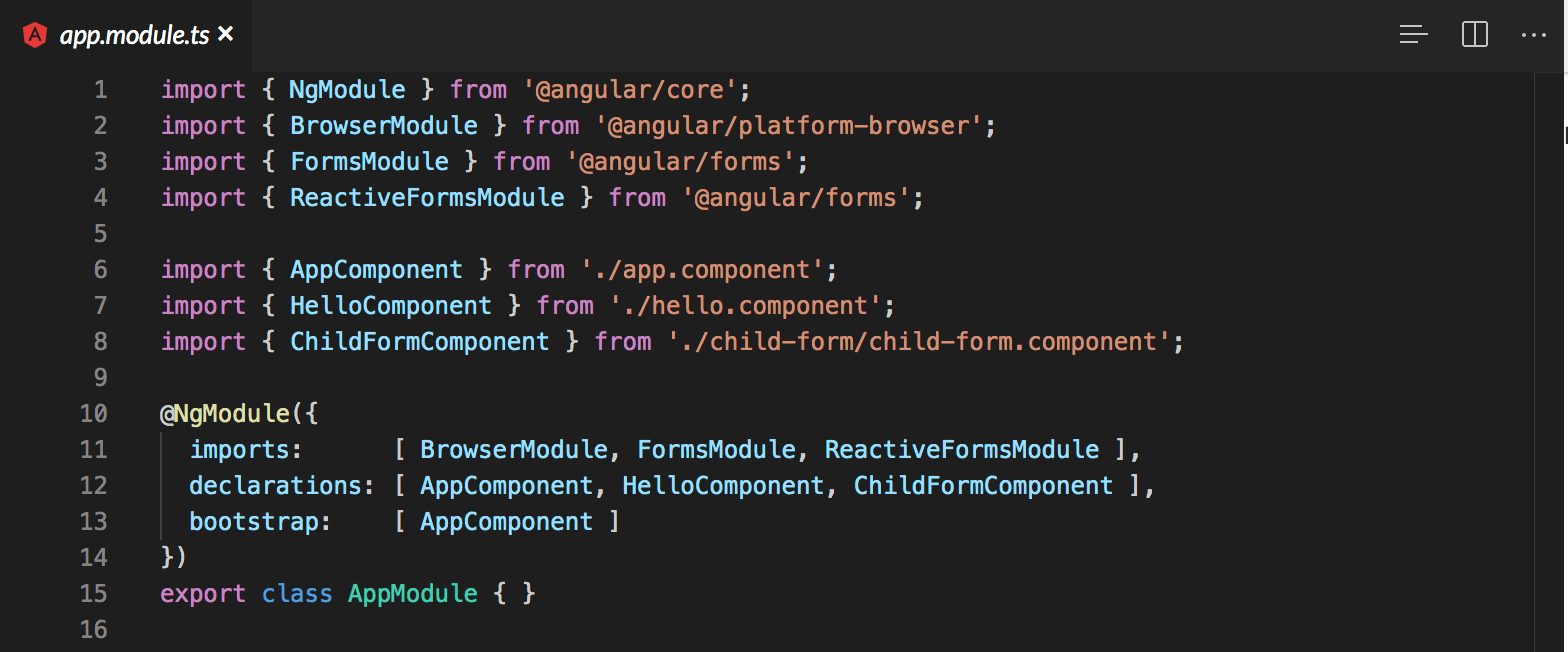Viewport: 1568px width, 652px height.
Task: Click HelloComponent in the declarations array
Action: (x=722, y=485)
